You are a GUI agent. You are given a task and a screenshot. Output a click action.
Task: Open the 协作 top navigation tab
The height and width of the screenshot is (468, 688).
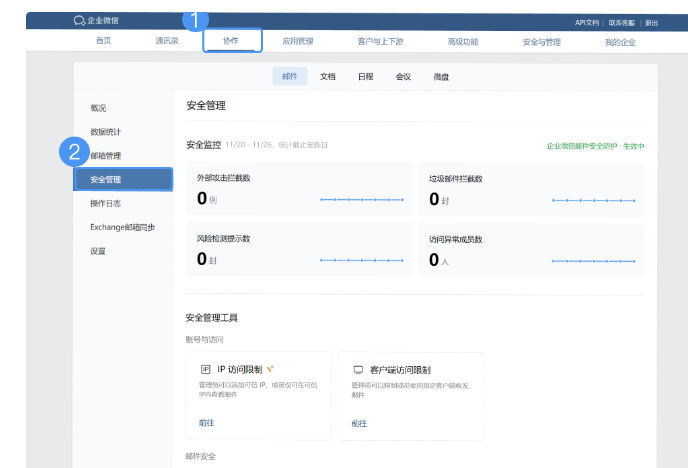(x=231, y=41)
